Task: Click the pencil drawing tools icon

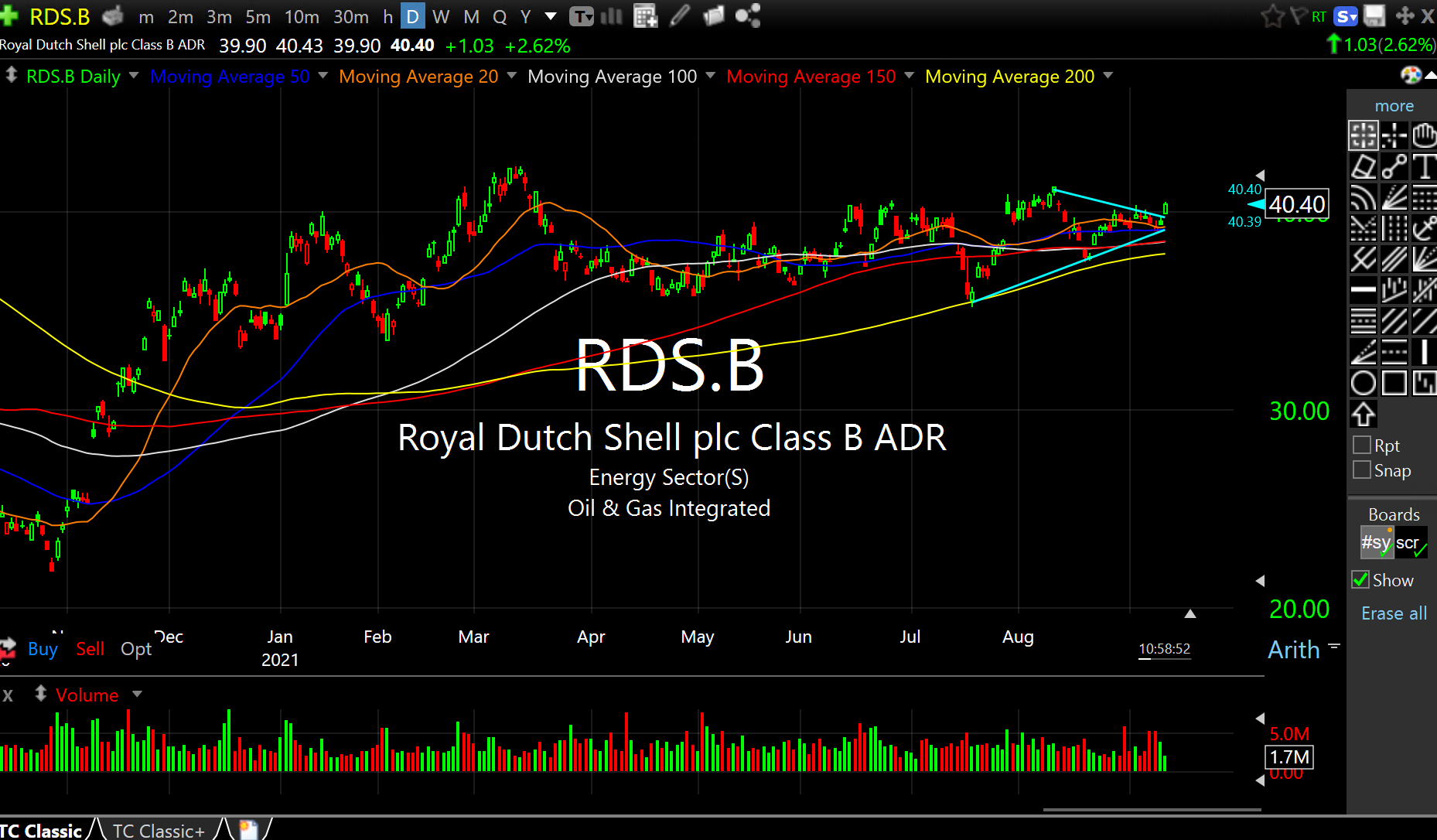Action: point(680,16)
